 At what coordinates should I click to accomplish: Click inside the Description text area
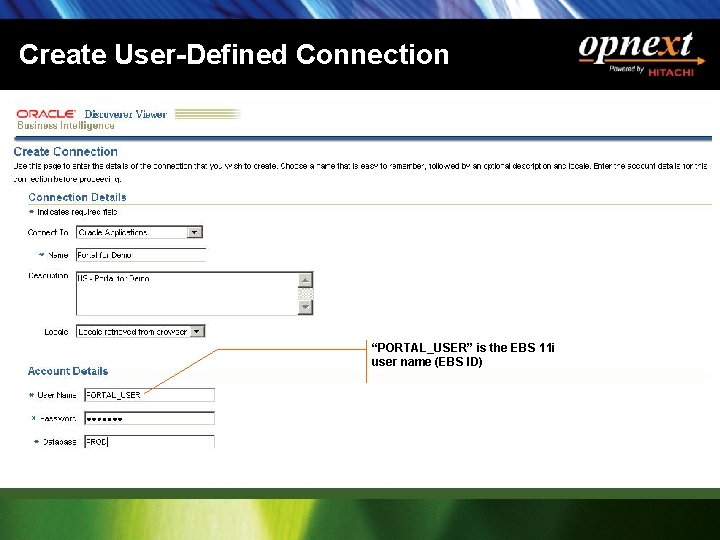[187, 293]
